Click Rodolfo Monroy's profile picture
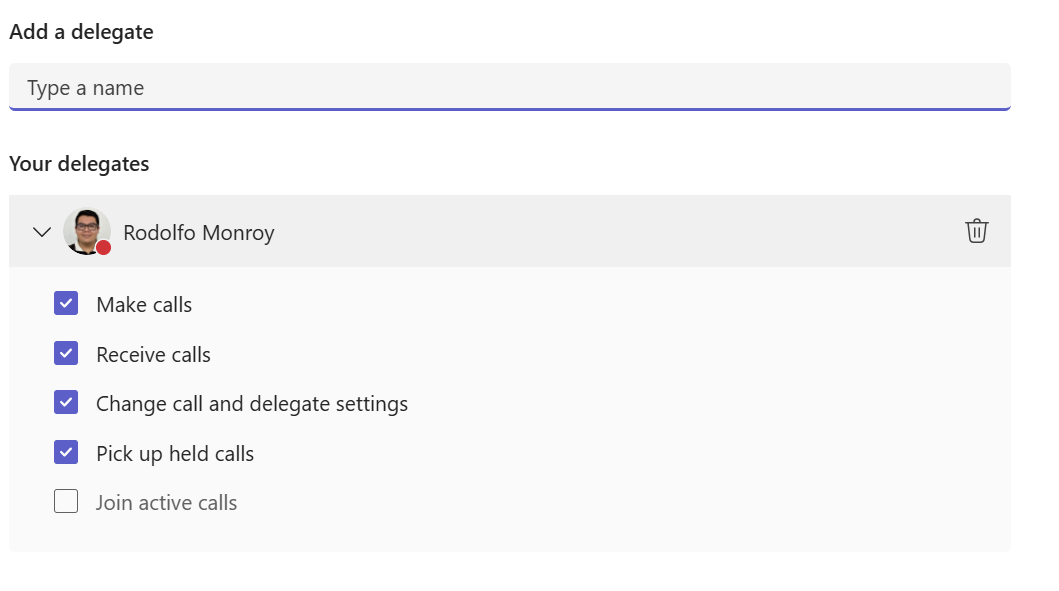The height and width of the screenshot is (591, 1059). [x=85, y=230]
